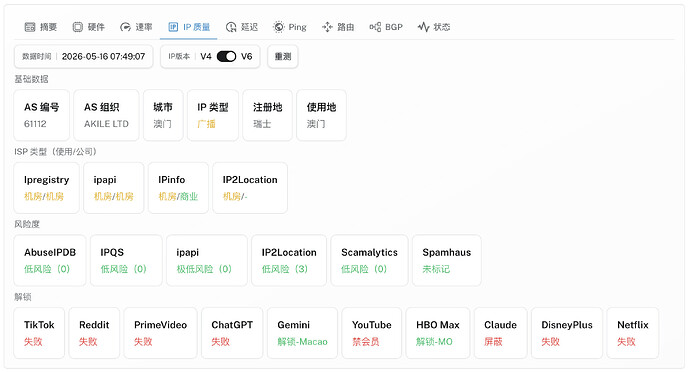Click the Netflix unlock card

pos(633,333)
